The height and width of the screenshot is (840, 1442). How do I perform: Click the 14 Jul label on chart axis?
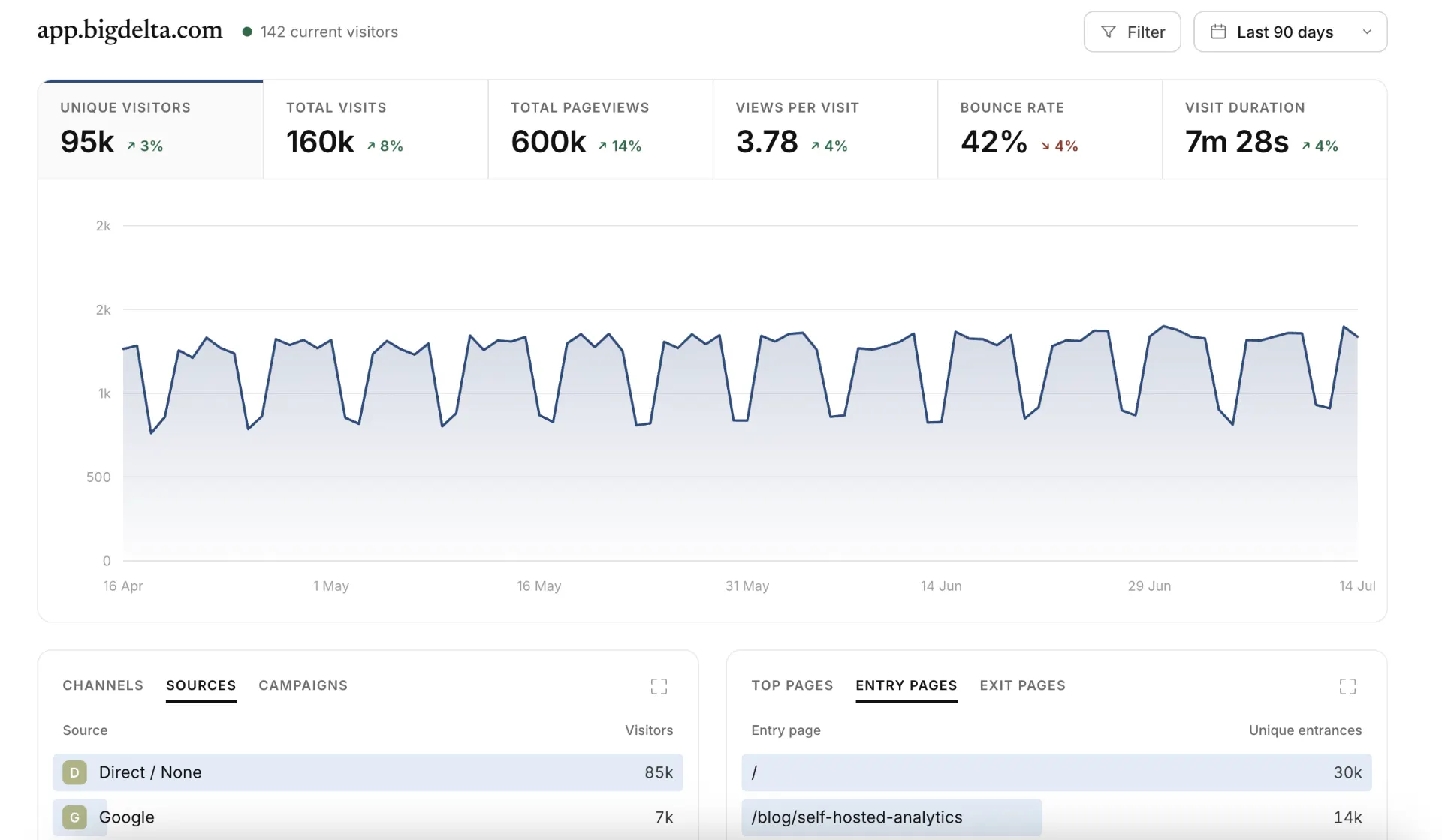coord(1357,586)
